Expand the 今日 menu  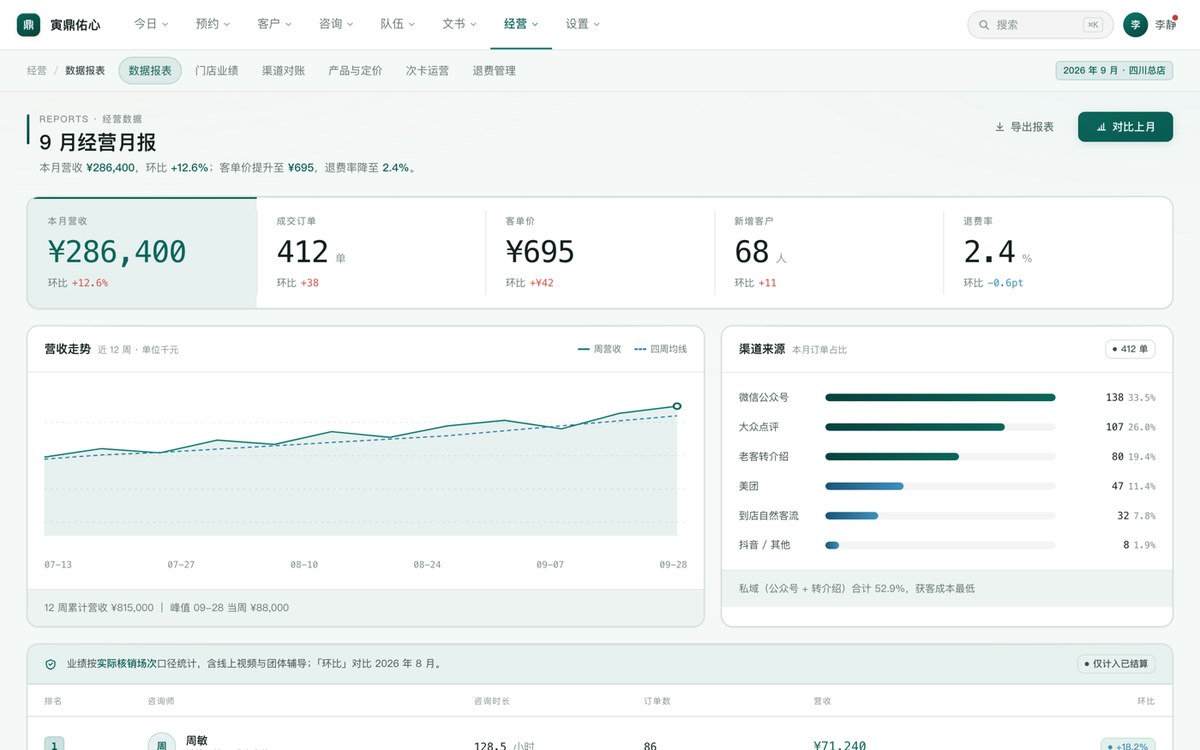(151, 24)
